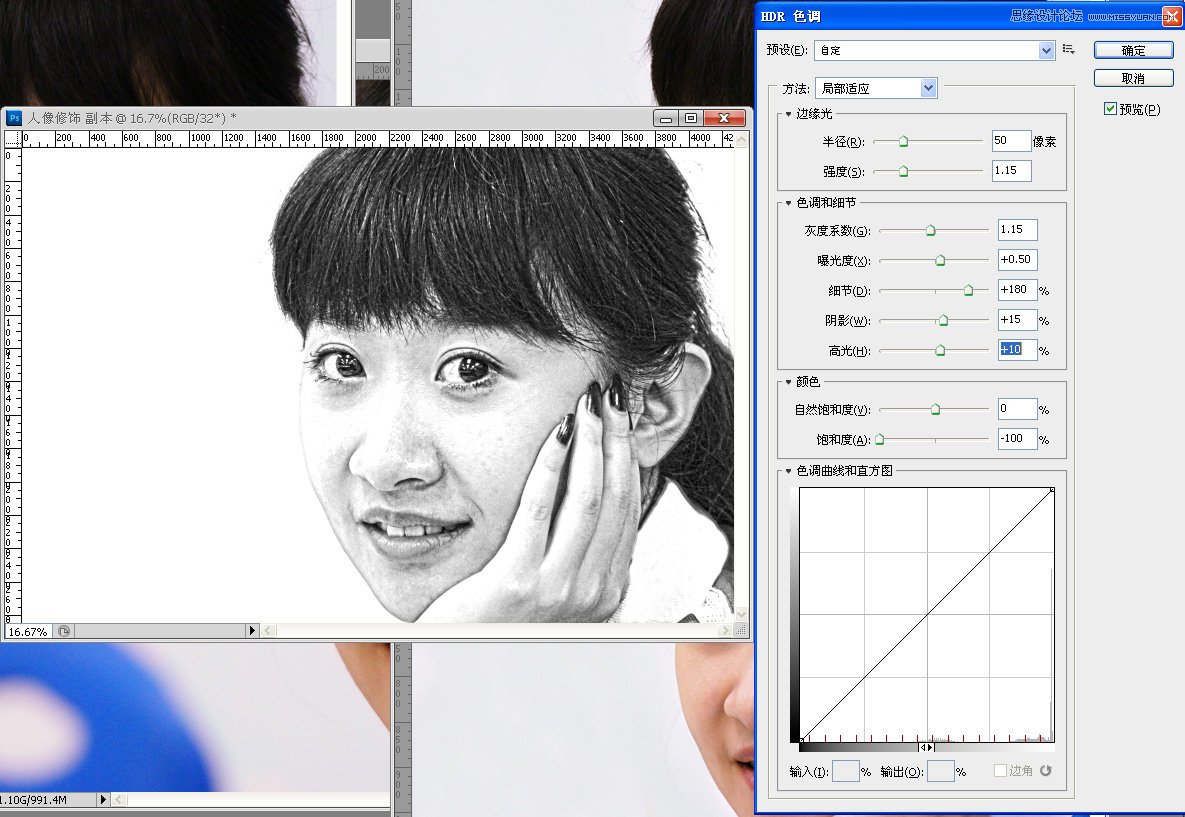1185x817 pixels.
Task: Collapse the 边缘光 edge glow section
Action: click(786, 113)
